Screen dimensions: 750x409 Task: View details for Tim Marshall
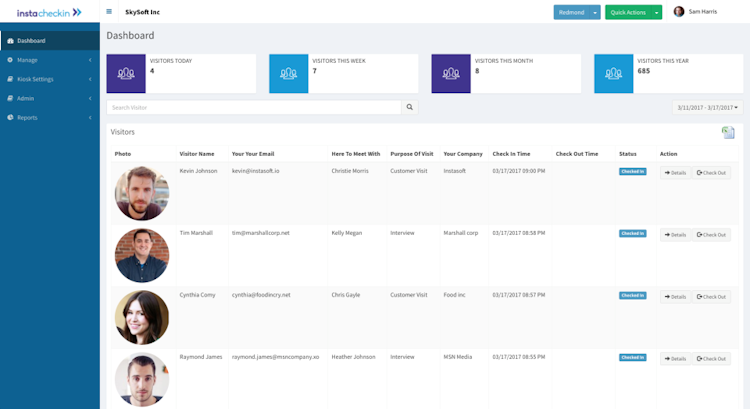click(674, 235)
